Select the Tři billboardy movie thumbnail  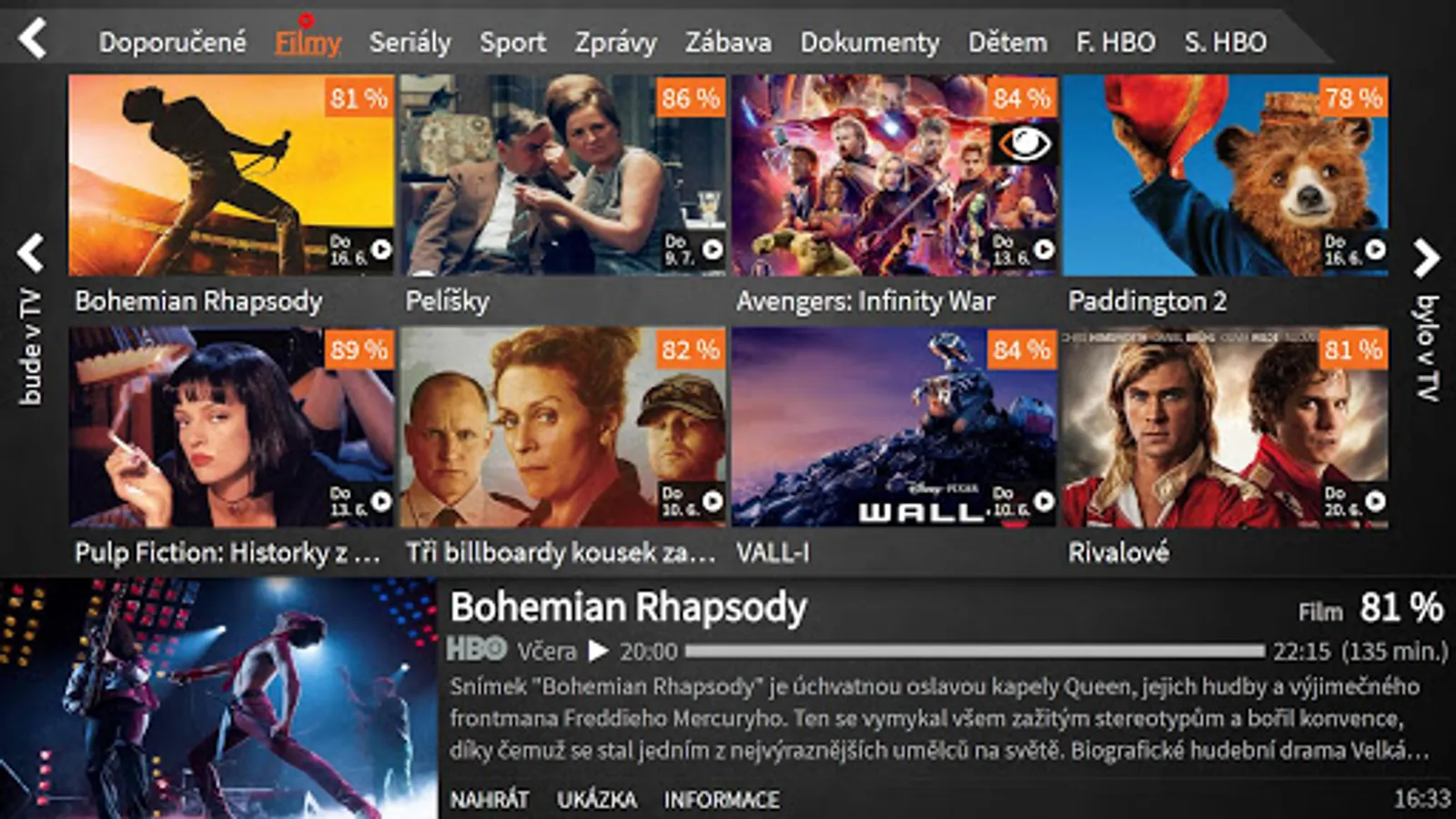563,427
